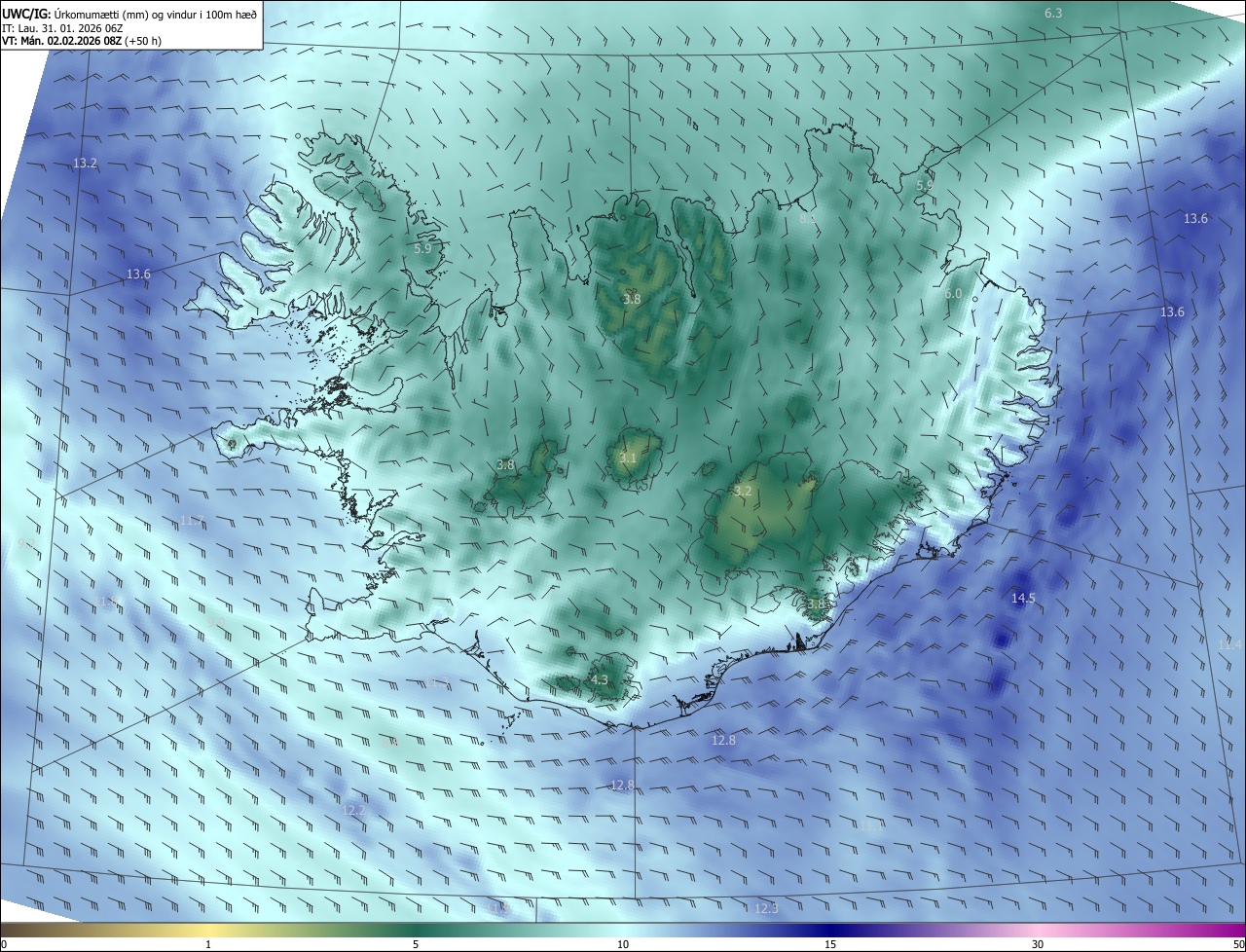This screenshot has height=952, width=1246.
Task: Click the 6.3 value label
Action: click(1053, 13)
